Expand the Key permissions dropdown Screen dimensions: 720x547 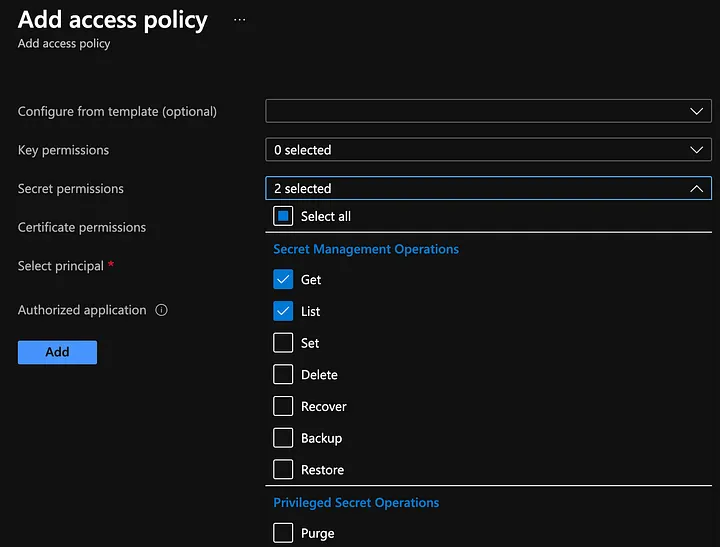488,150
